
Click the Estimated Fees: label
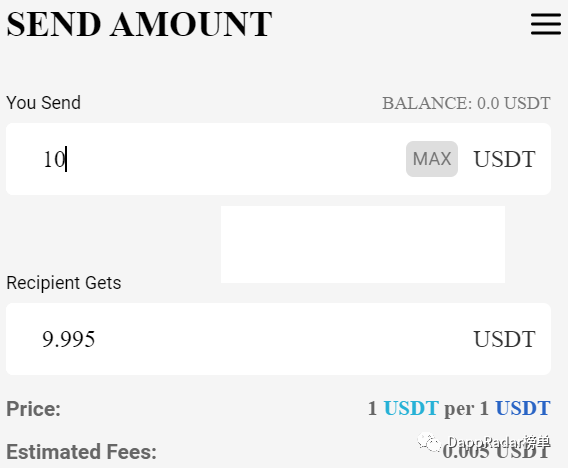(82, 452)
